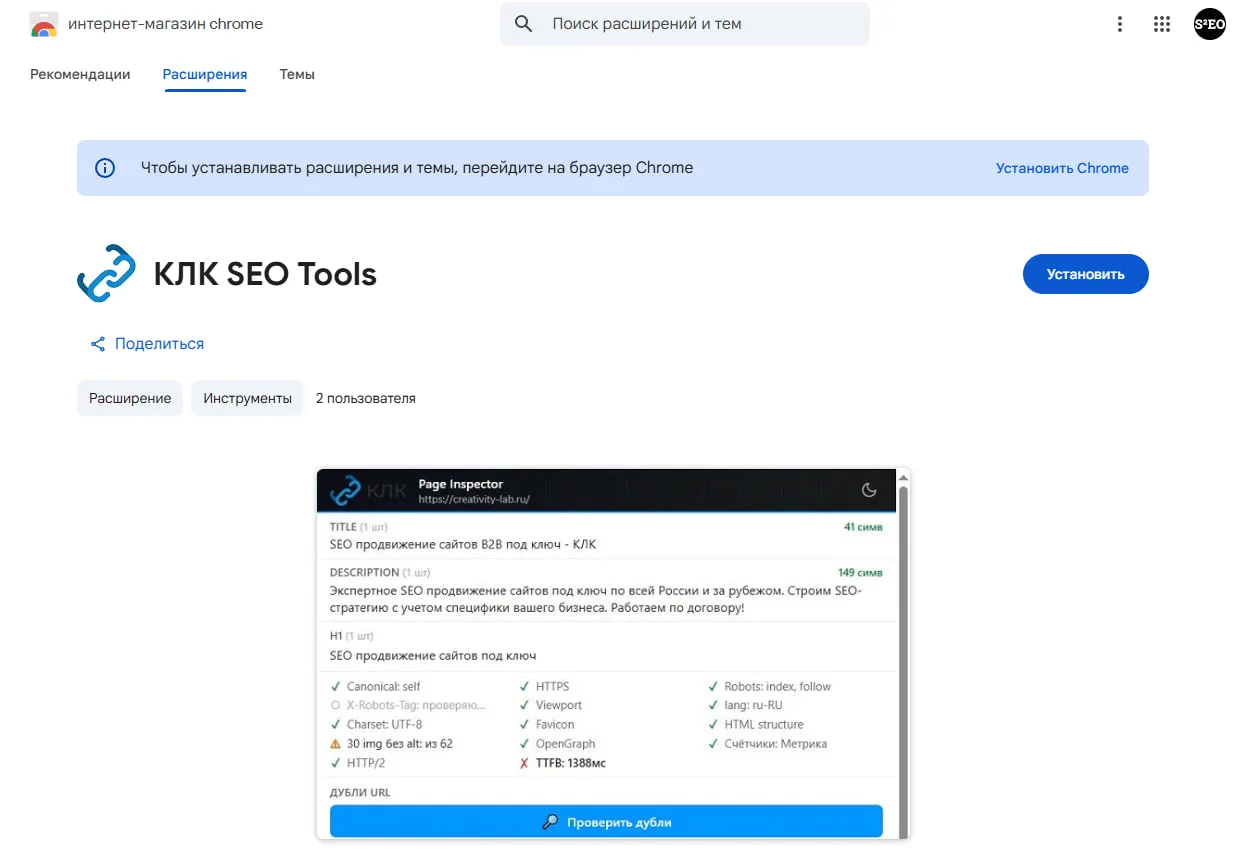Click the checkmark next to HTTPS
Image resolution: width=1238 pixels, height=855 pixels.
(x=525, y=687)
